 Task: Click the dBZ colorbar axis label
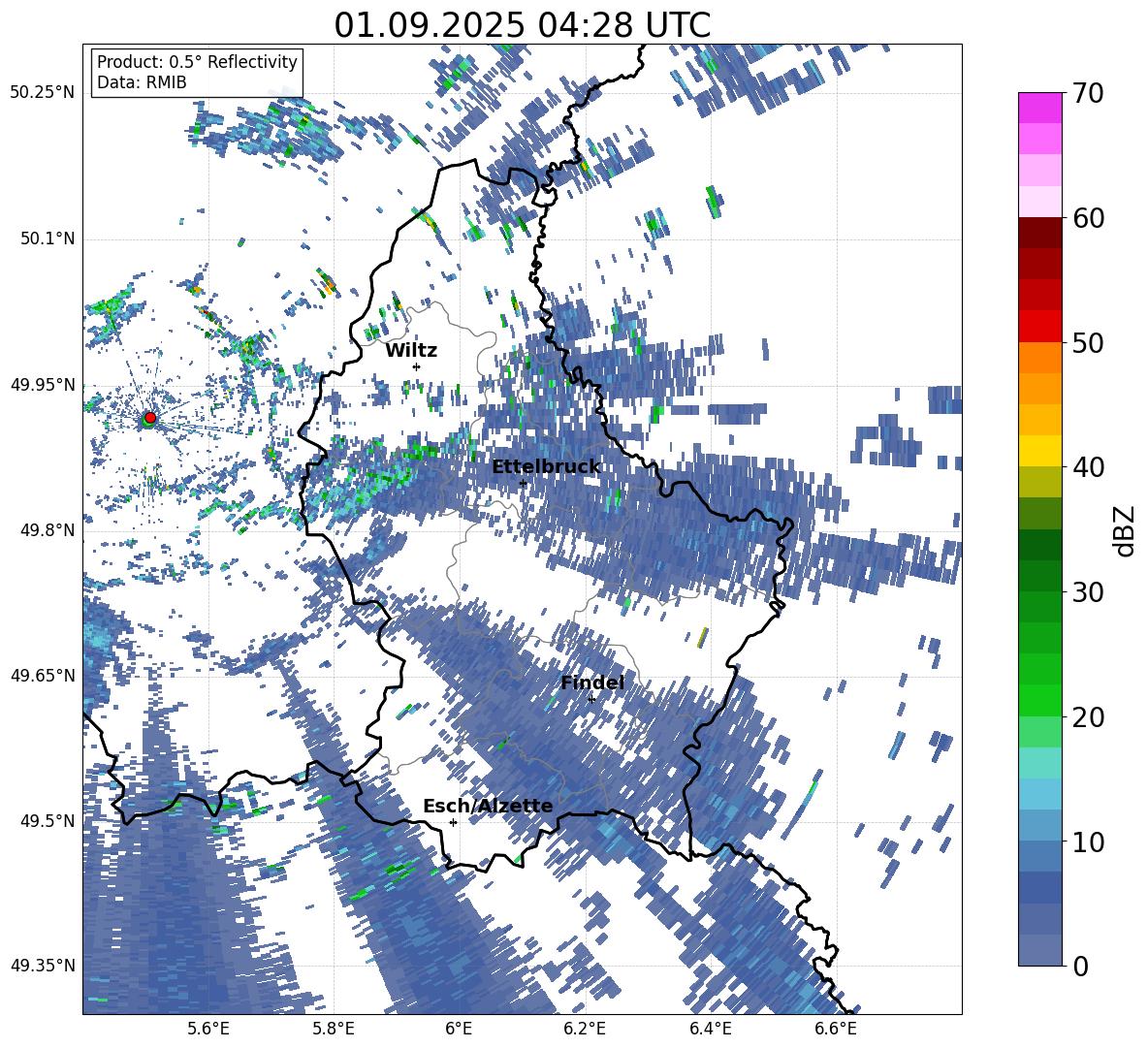(x=1127, y=530)
